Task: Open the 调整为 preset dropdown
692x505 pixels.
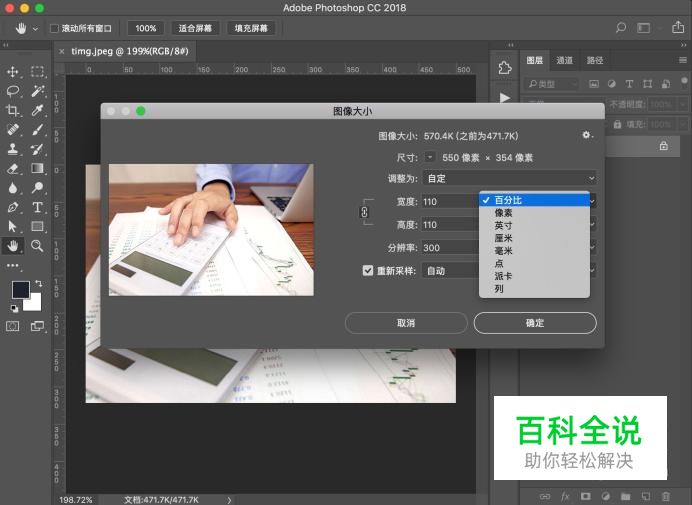Action: [509, 178]
